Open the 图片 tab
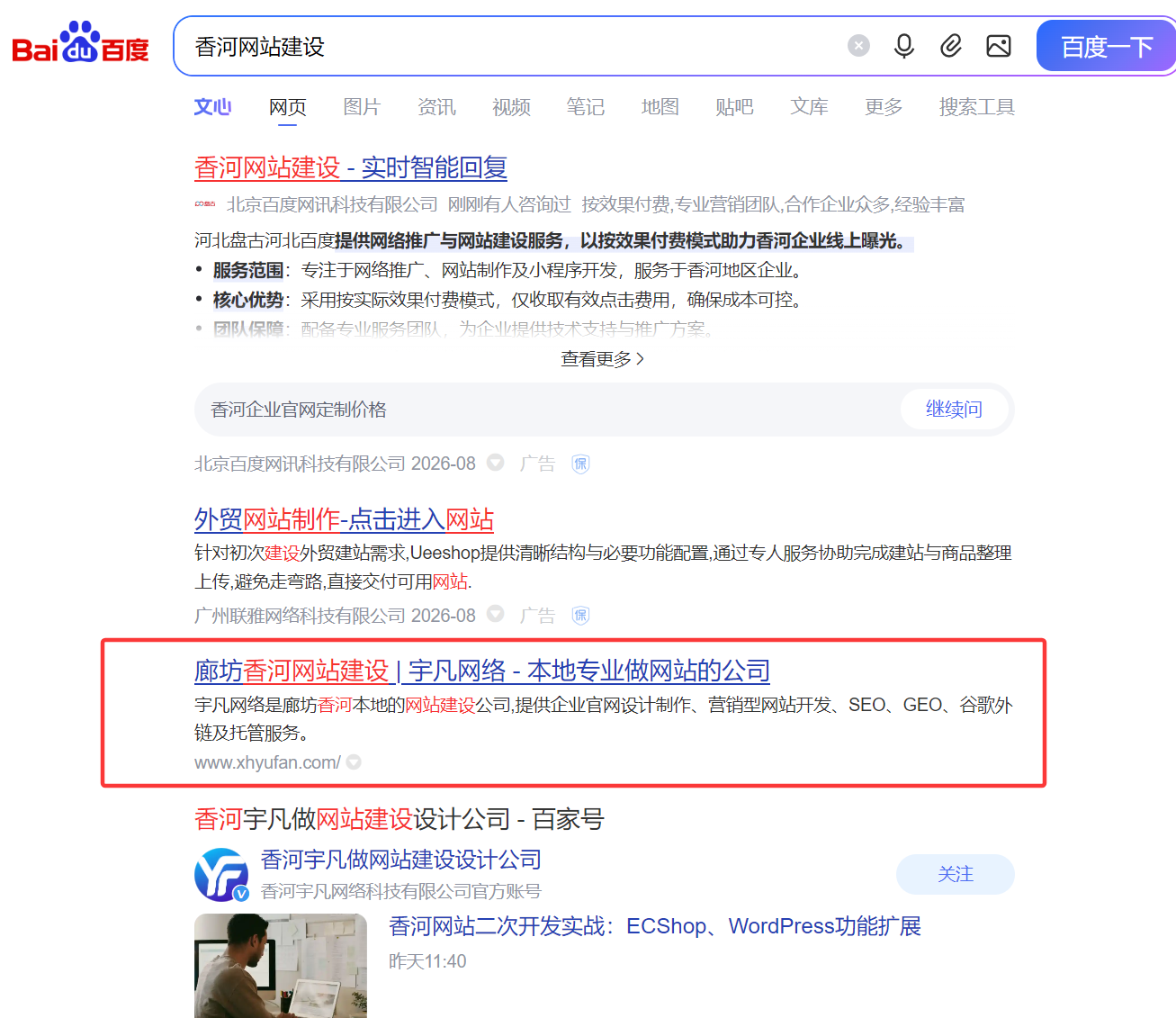 (x=363, y=107)
